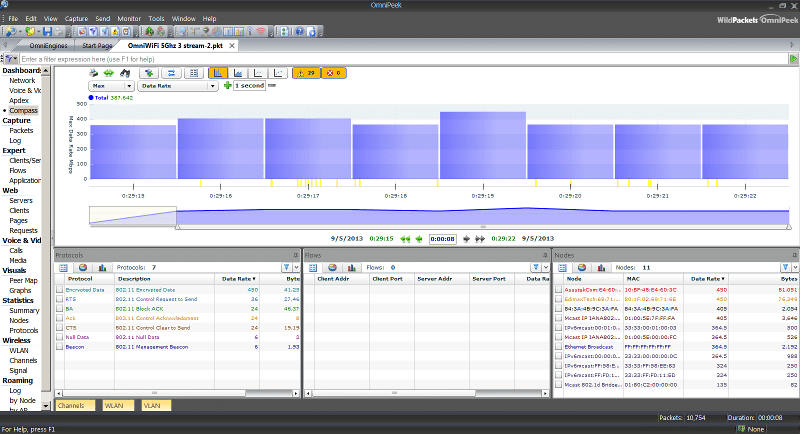Click minus to decrease time interval
Viewport: 800px width, 434px height.
(x=272, y=86)
